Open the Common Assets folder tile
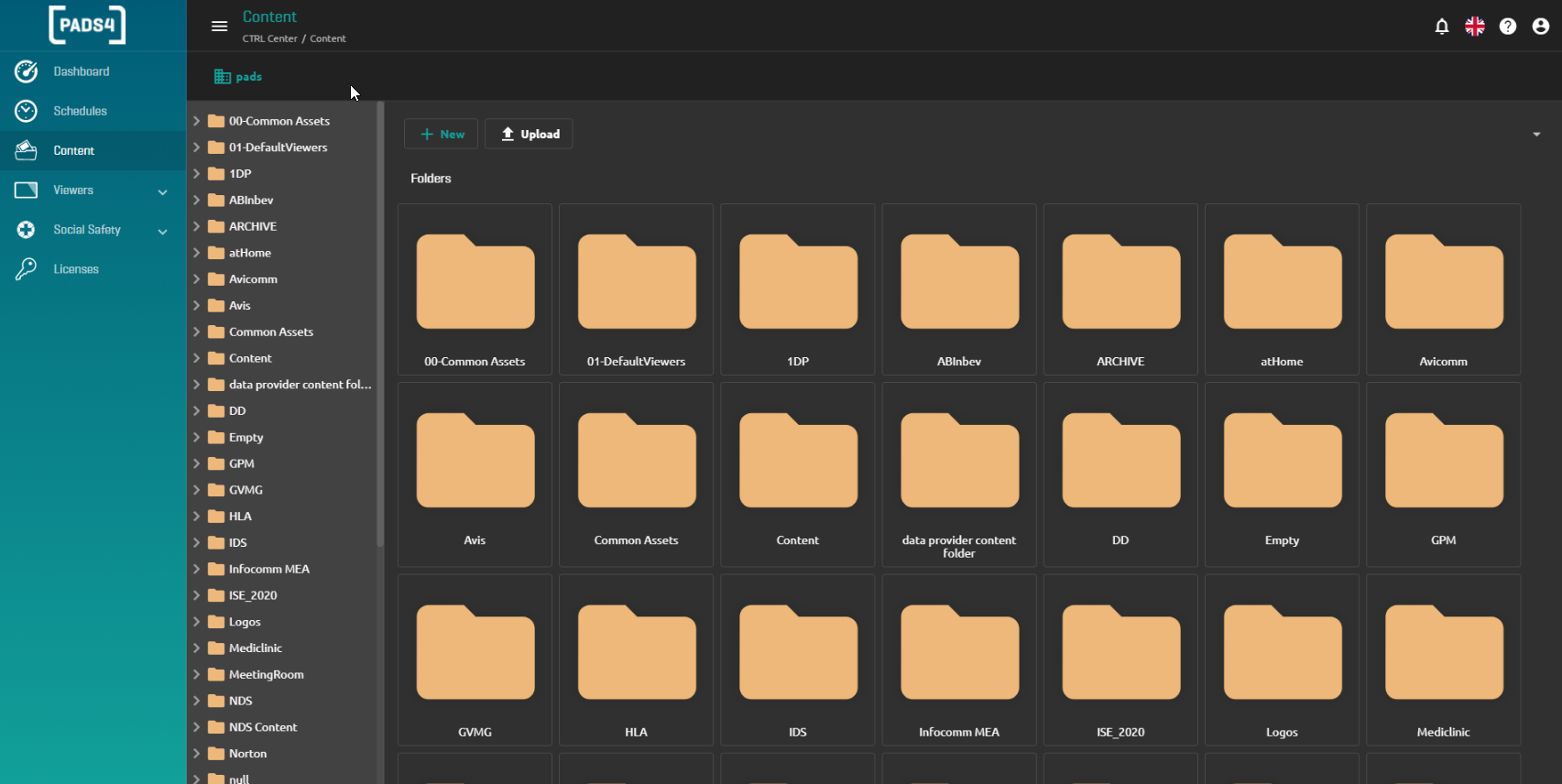1562x784 pixels. 637,474
